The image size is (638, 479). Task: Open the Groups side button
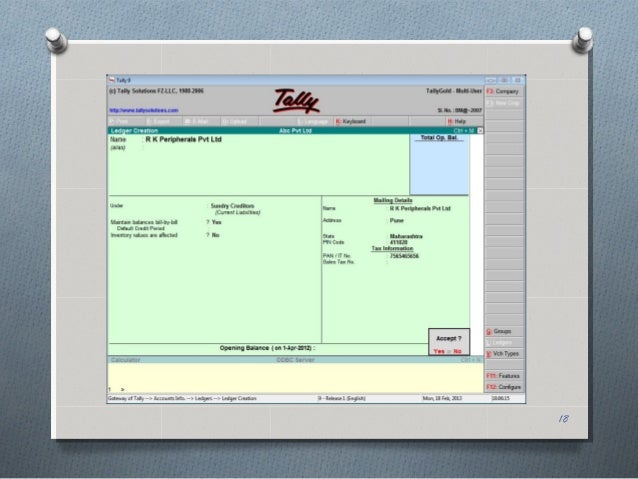click(504, 331)
